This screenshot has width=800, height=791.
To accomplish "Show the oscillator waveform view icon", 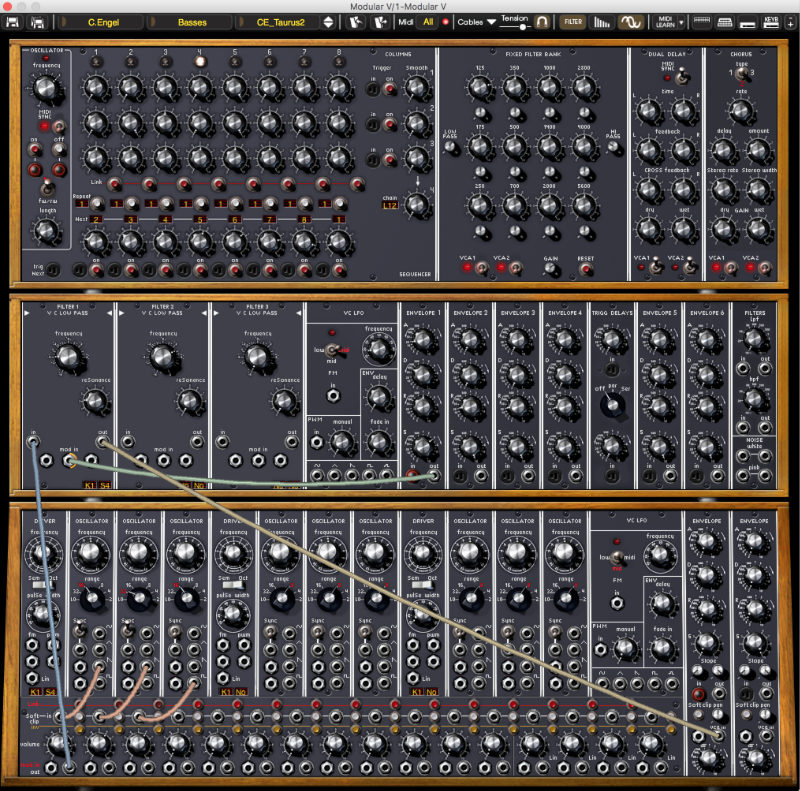I will point(631,22).
